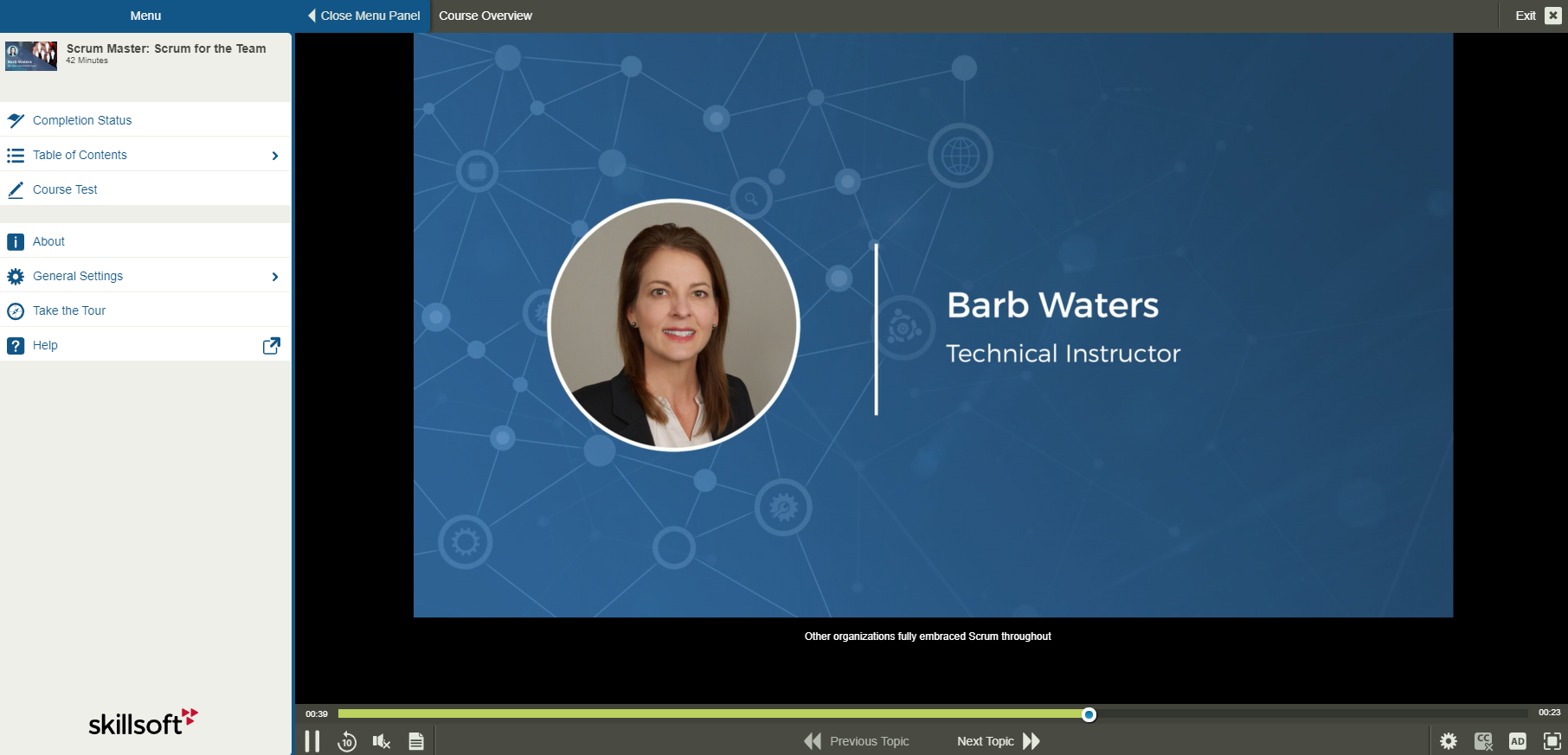Toggle audio description AD button
This screenshot has width=1568, height=755.
point(1517,741)
